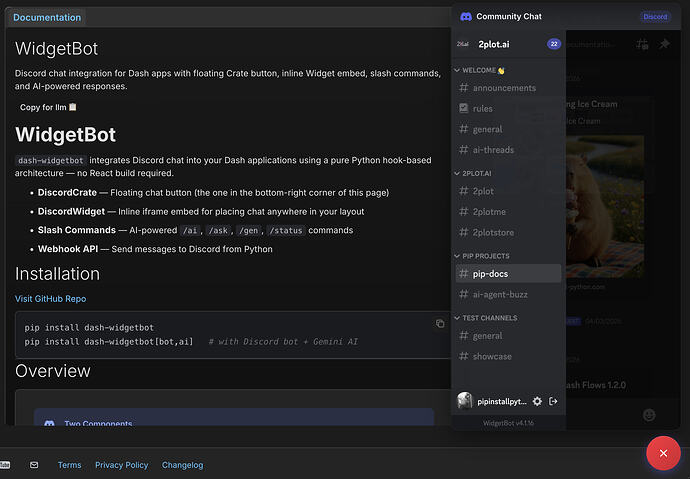This screenshot has width=690, height=479.
Task: Click the /ask command code
Action: point(218,230)
